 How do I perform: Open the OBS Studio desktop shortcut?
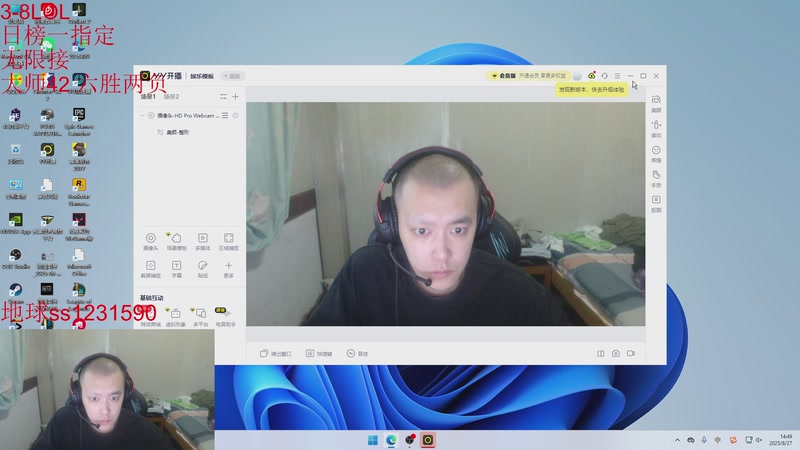pos(16,259)
